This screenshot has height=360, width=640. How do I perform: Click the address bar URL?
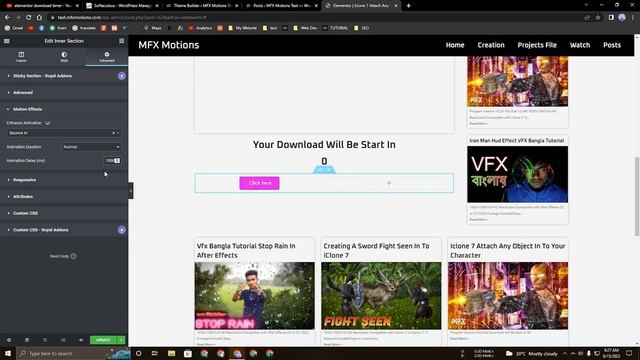click(x=132, y=18)
